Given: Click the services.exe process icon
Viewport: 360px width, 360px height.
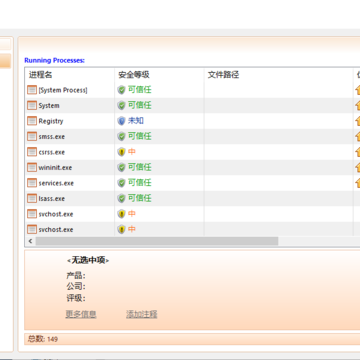Looking at the screenshot, I should (32, 183).
